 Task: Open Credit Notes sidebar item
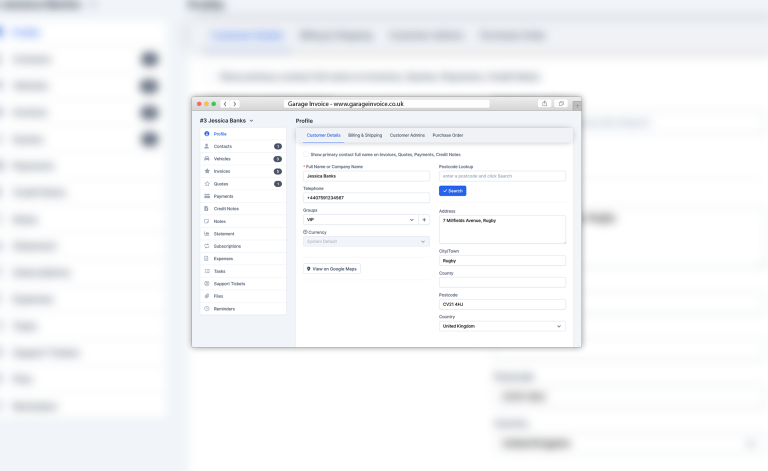click(x=226, y=208)
